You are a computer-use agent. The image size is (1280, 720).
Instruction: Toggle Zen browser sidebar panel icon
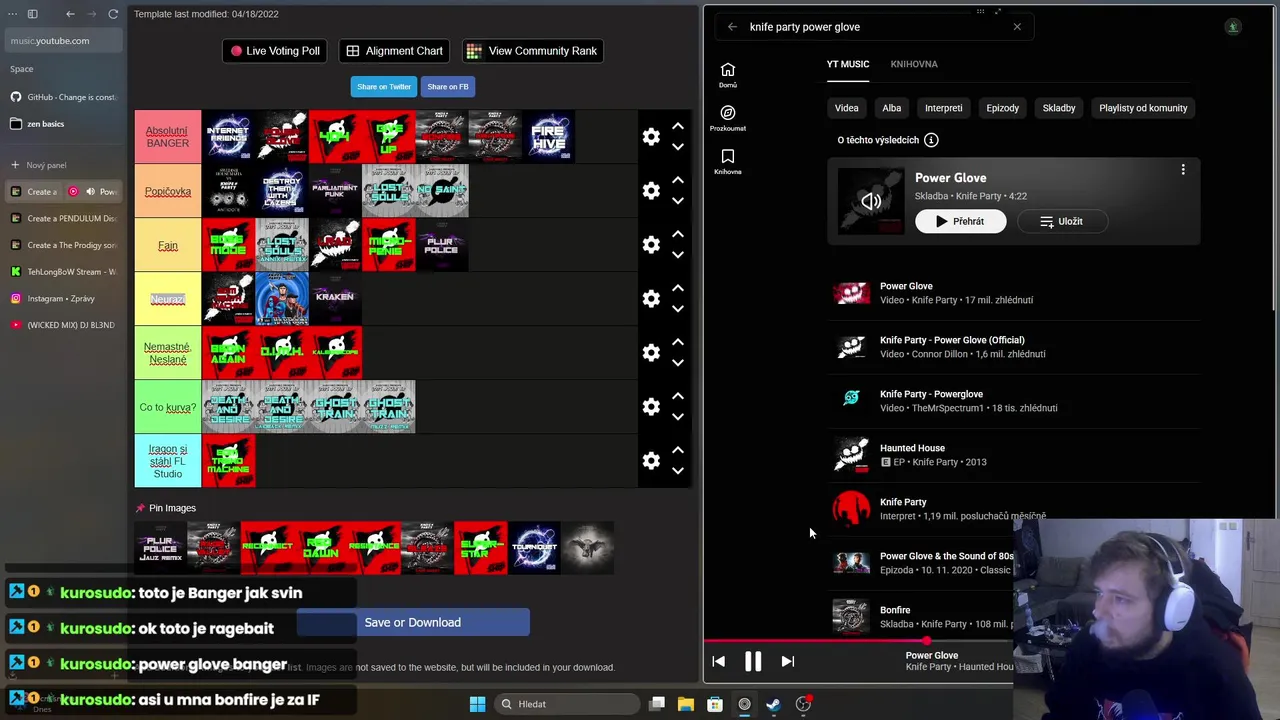pyautogui.click(x=32, y=14)
